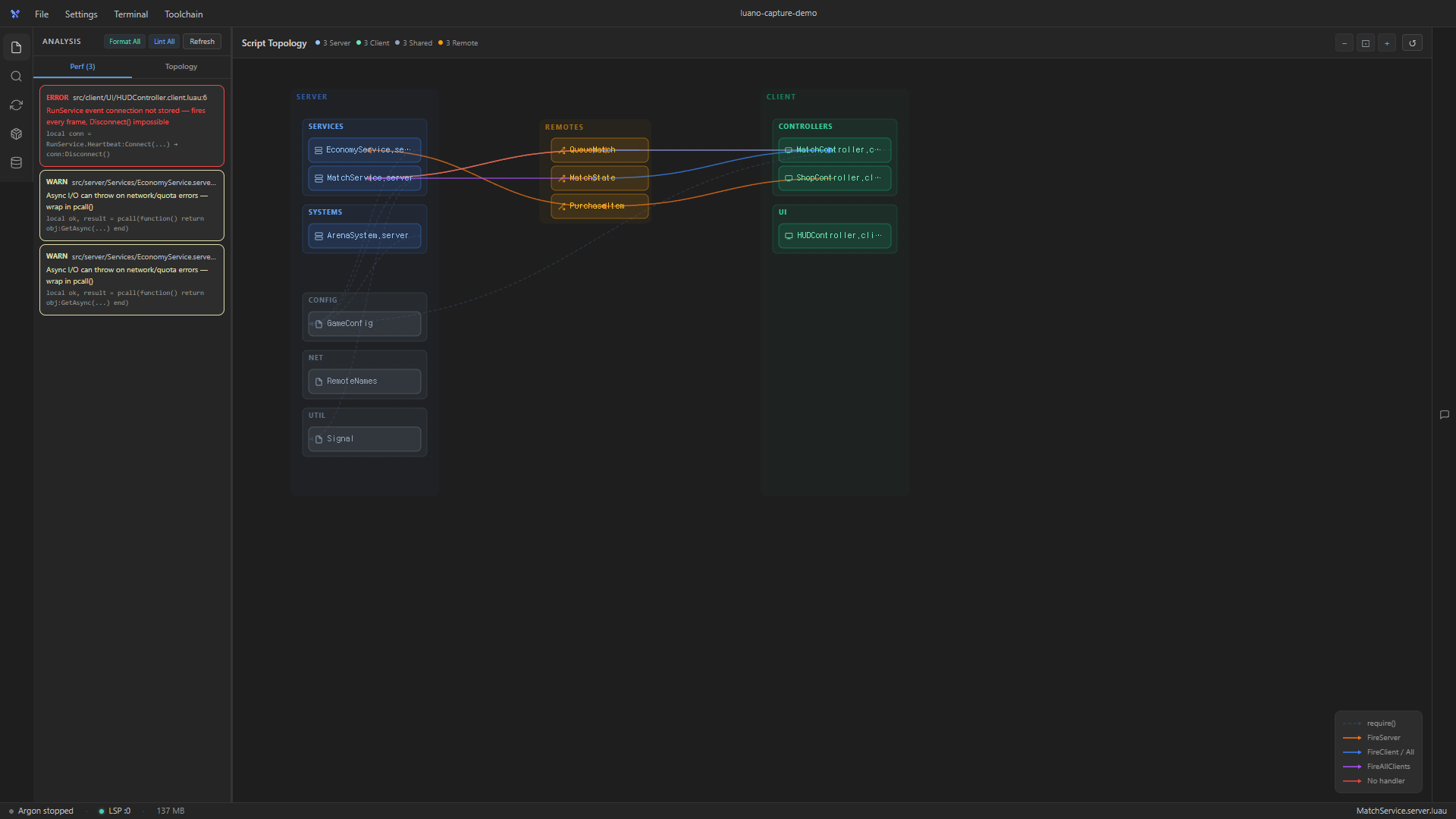The image size is (1456, 819).
Task: Click Argon stopped status bar item
Action: [41, 811]
